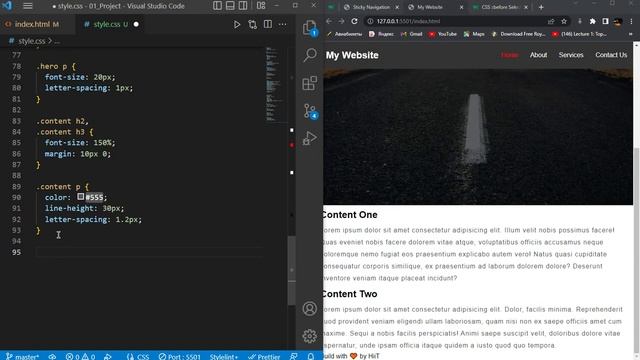
Task: Switch to Sticky Navigation browser tab
Action: [x=371, y=7]
